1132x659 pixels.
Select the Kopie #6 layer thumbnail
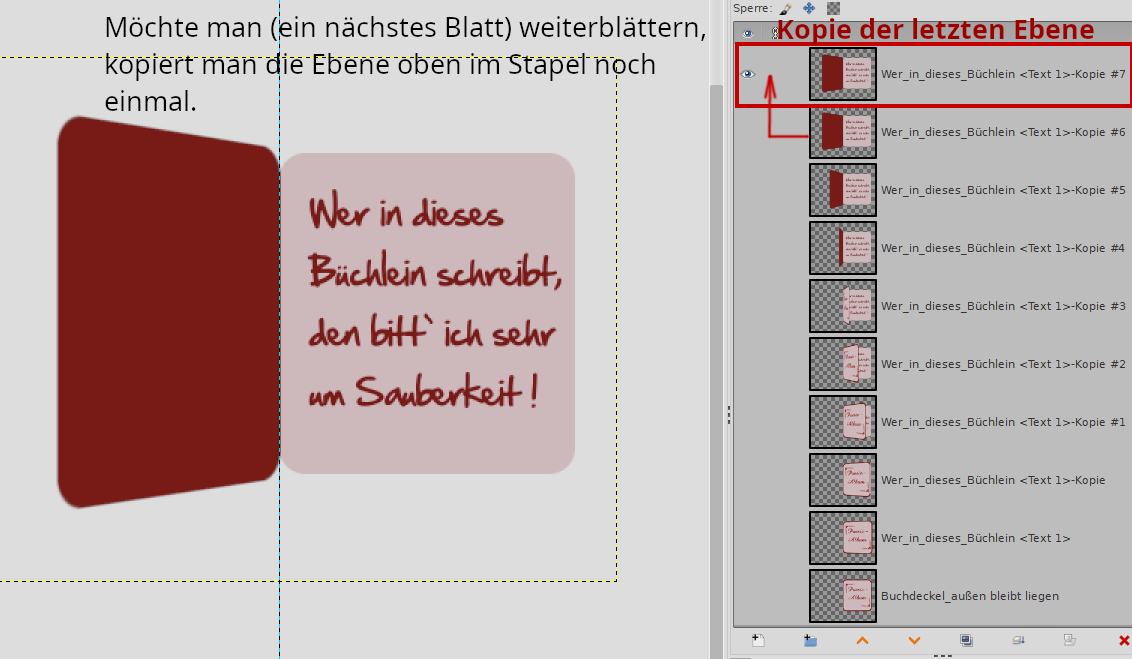tap(843, 132)
